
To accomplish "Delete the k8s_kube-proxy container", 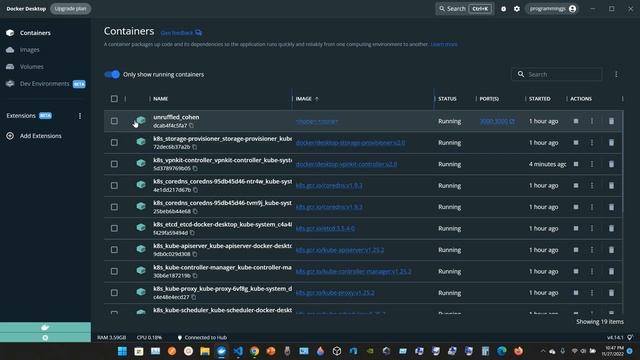I will pos(611,293).
